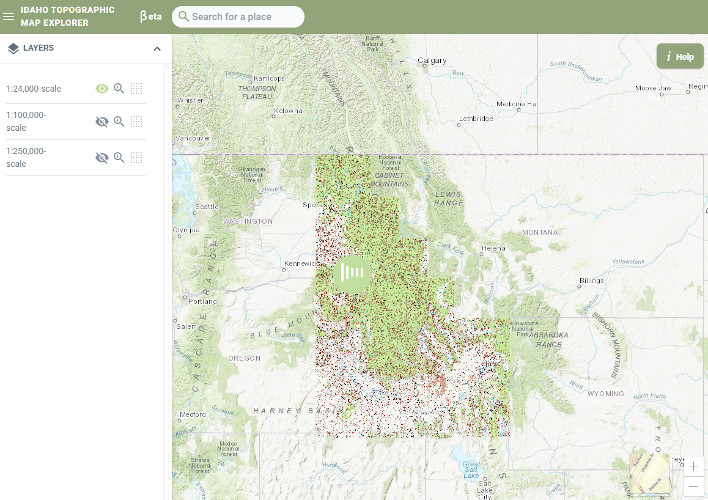Click the Help button
The image size is (708, 500).
[x=679, y=56]
